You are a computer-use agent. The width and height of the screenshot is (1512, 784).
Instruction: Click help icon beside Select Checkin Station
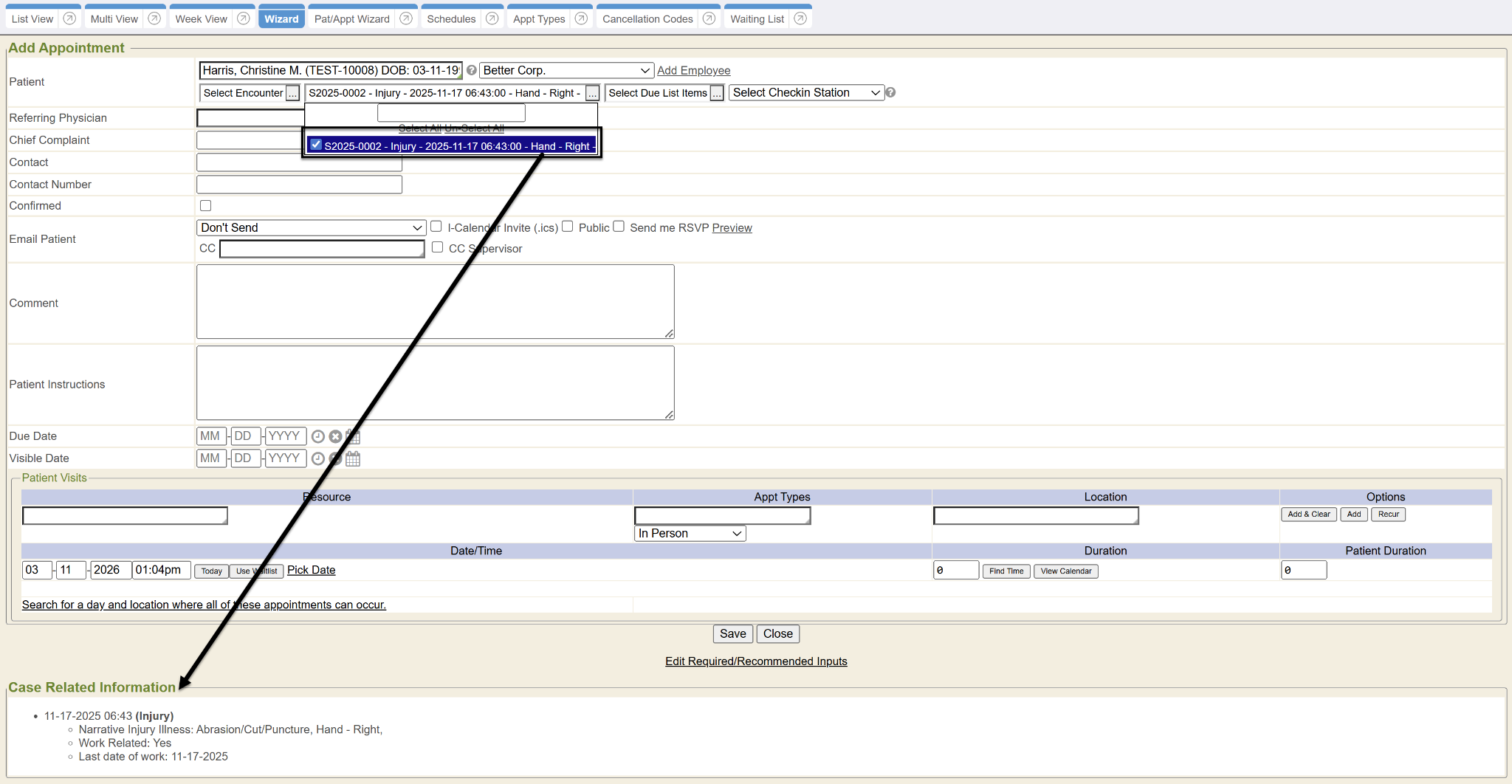coord(890,93)
